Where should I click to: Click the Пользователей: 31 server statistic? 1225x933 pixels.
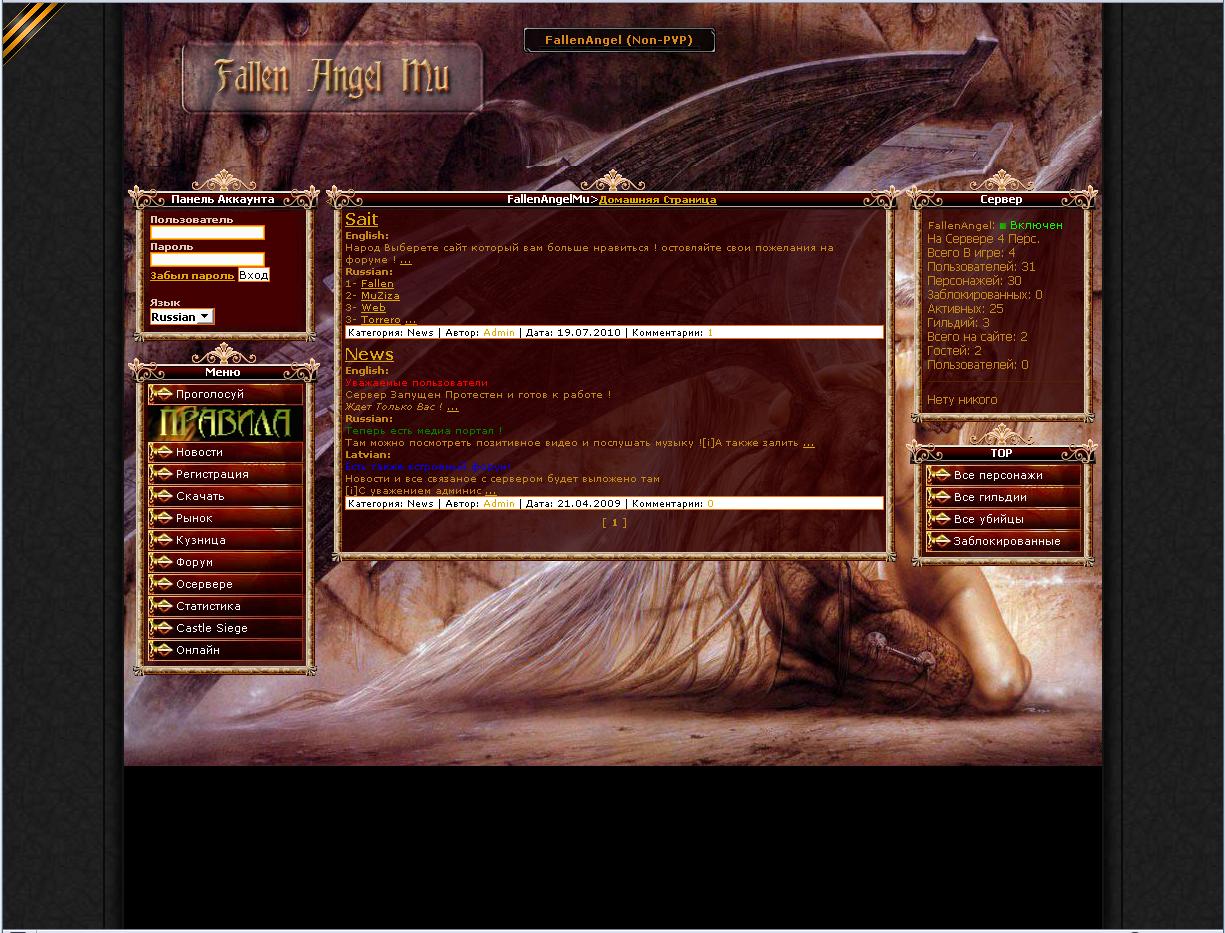coord(981,267)
